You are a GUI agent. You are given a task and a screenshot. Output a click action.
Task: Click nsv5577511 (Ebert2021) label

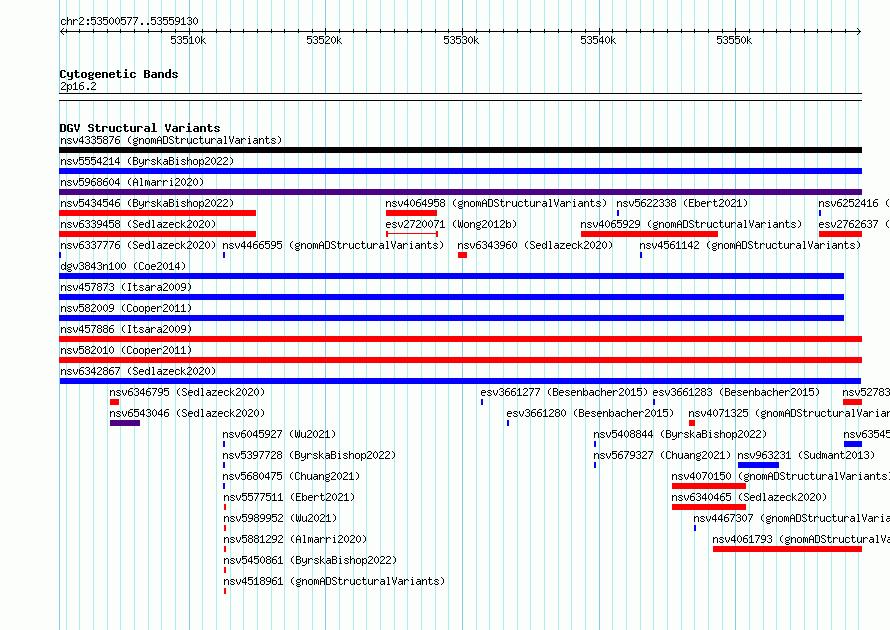(x=289, y=497)
